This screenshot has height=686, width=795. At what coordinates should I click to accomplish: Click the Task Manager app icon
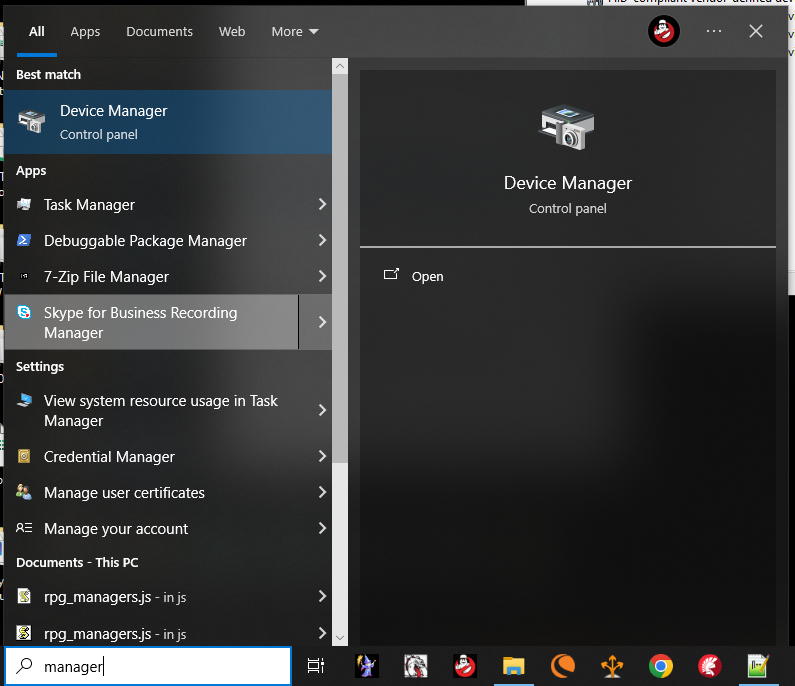click(x=24, y=204)
